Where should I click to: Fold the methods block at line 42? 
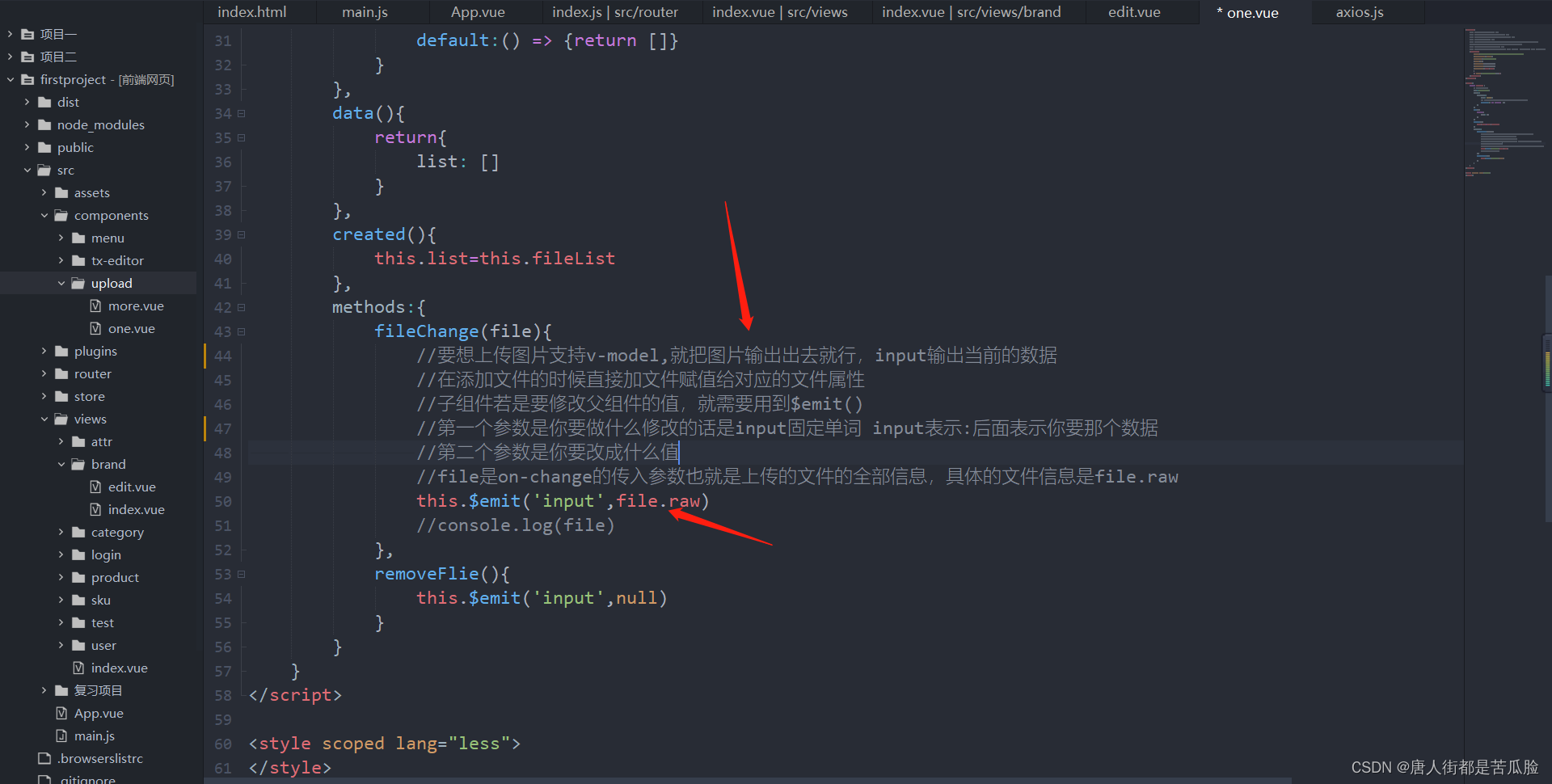(x=241, y=308)
